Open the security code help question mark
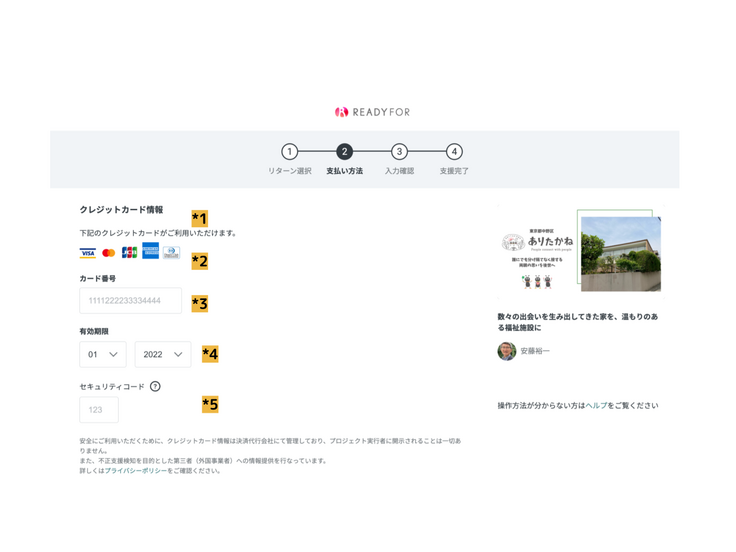 click(x=155, y=386)
